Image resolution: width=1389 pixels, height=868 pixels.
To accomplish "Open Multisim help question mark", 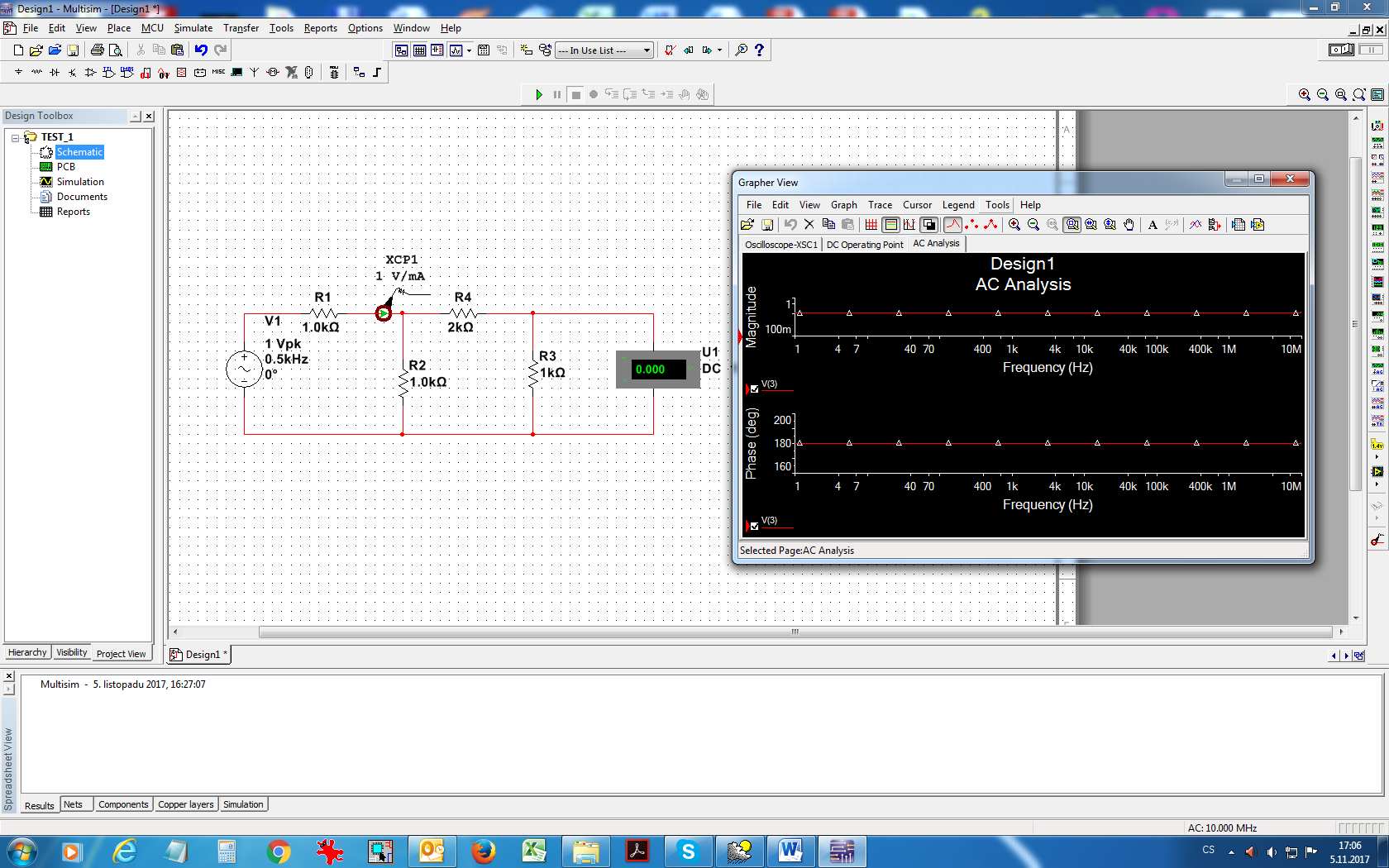I will coord(759,50).
